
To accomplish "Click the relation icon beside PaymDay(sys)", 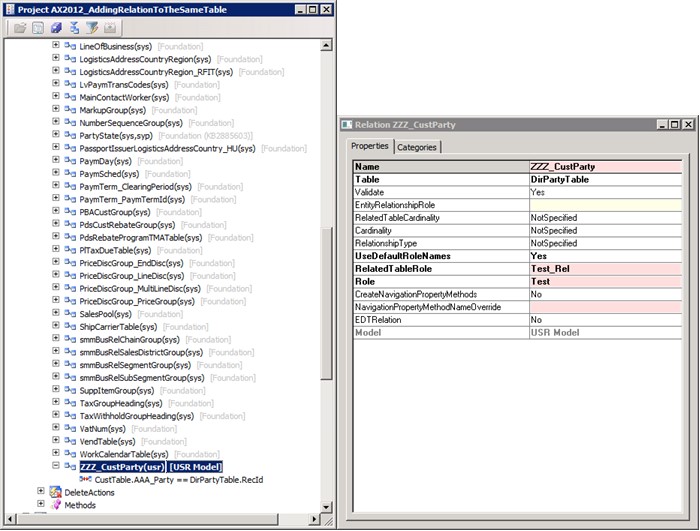I will (70, 161).
